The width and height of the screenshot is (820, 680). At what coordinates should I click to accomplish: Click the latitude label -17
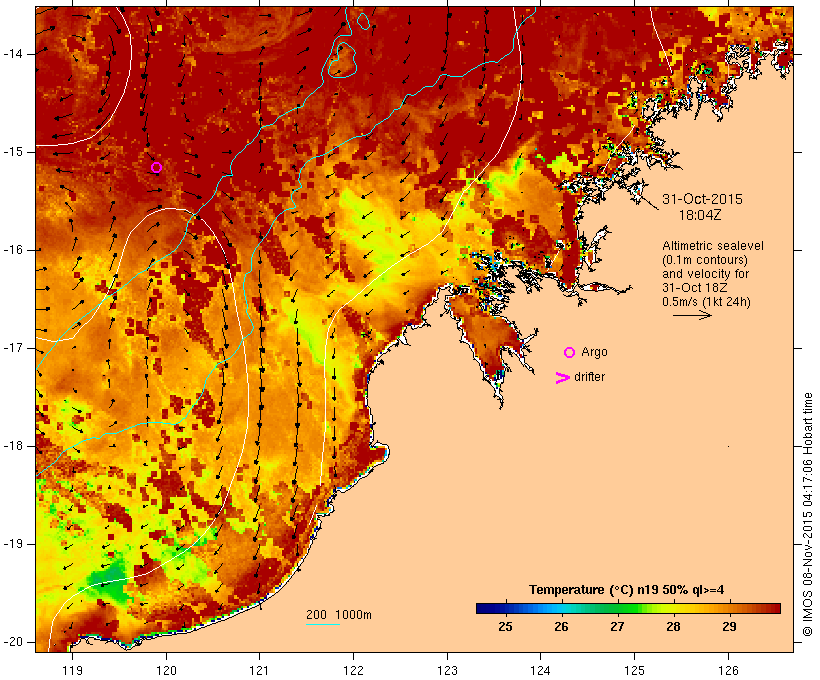(x=12, y=348)
